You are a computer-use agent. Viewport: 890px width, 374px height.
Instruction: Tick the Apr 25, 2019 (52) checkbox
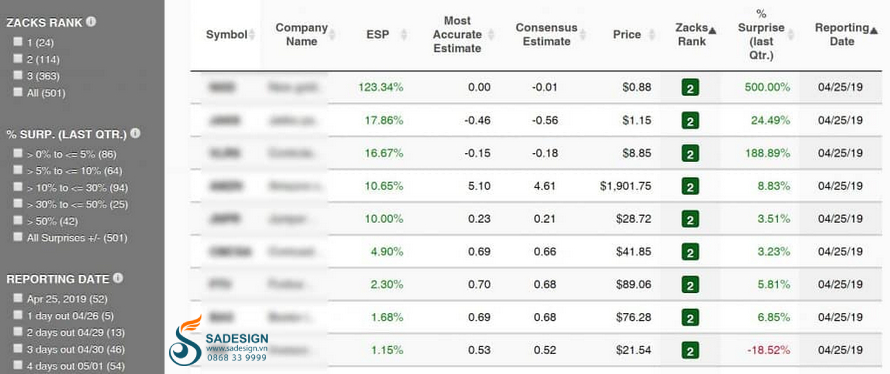pos(18,299)
